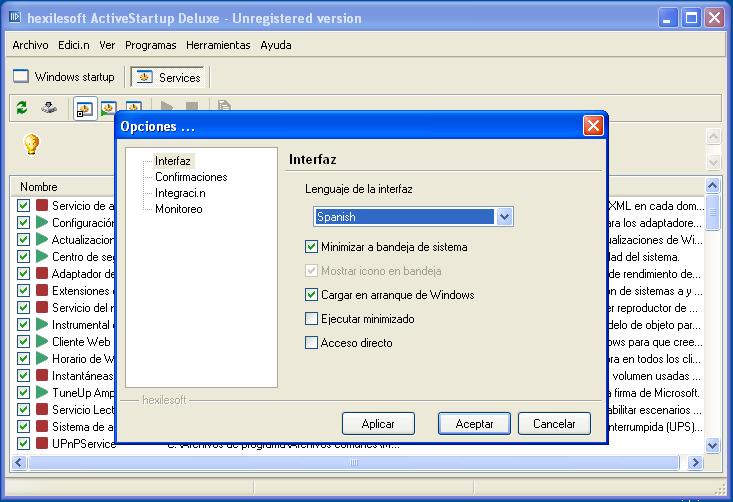
Task: Enable 'Ejecutar minimizado' option
Action: click(311, 319)
